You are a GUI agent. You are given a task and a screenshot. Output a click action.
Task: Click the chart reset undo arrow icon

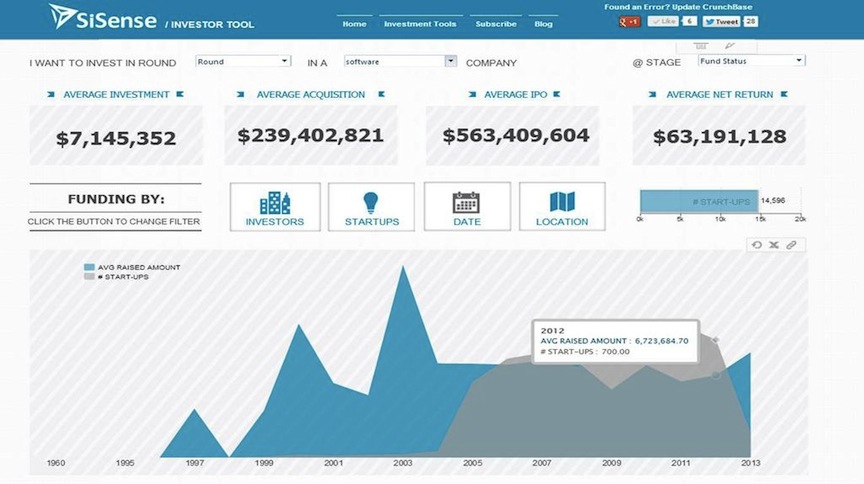[757, 245]
